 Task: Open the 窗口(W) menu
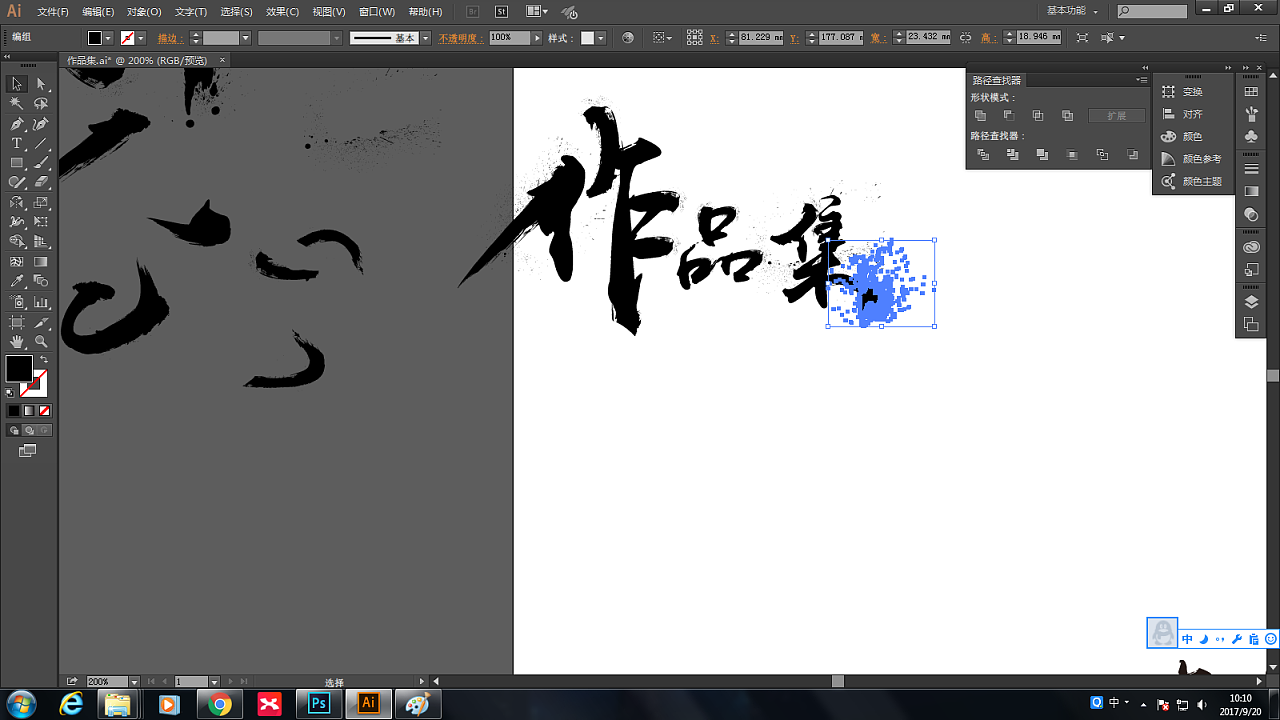click(x=377, y=12)
